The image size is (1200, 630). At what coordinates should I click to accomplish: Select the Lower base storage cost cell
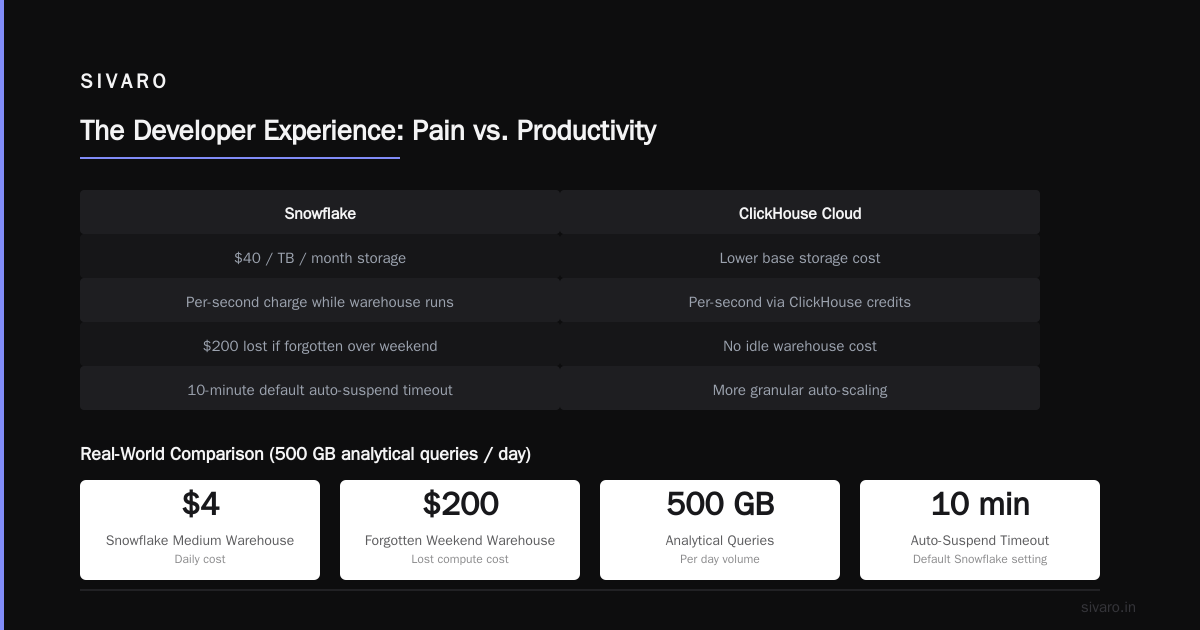pyautogui.click(x=800, y=258)
